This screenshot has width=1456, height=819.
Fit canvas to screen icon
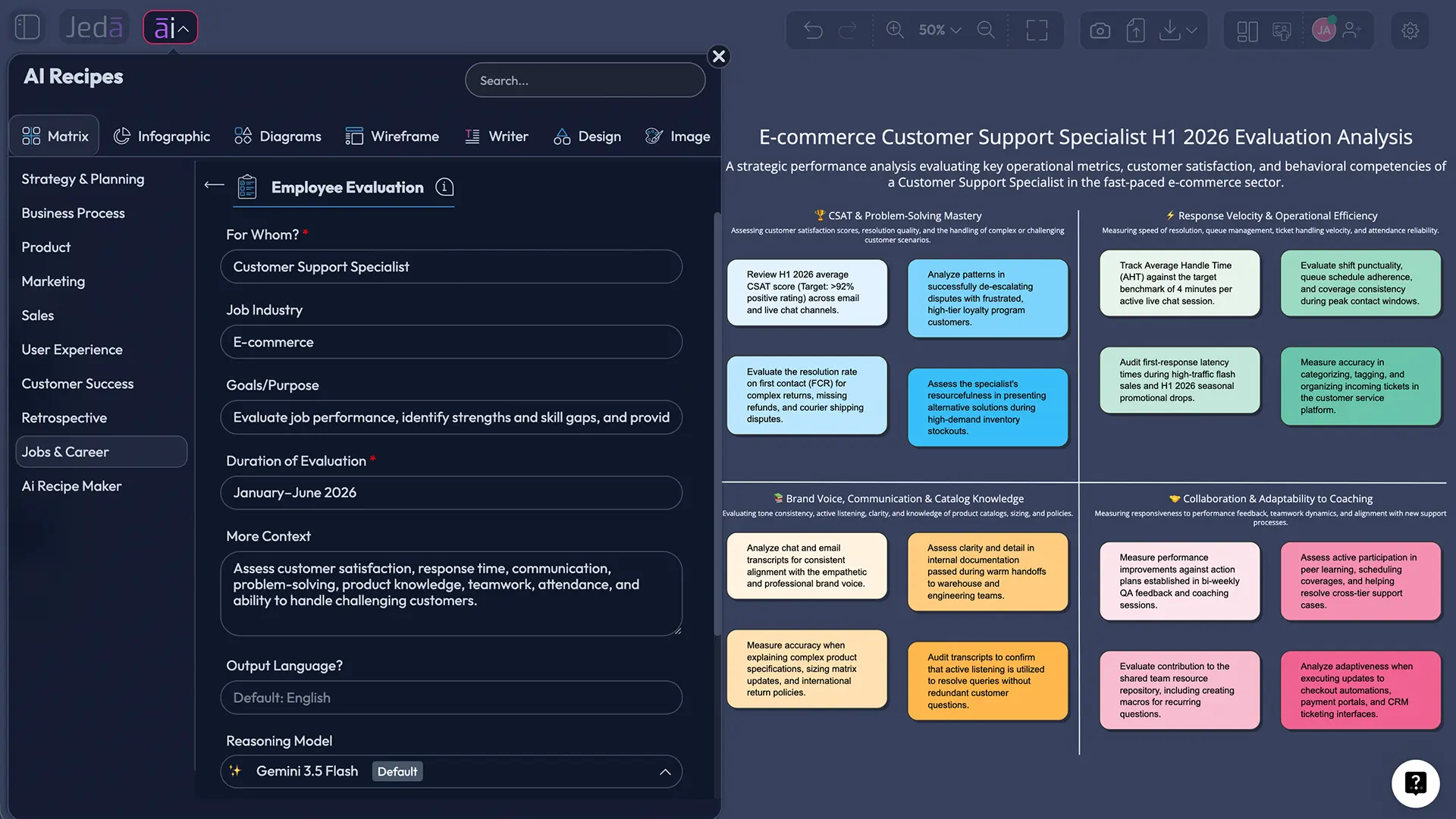1037,30
